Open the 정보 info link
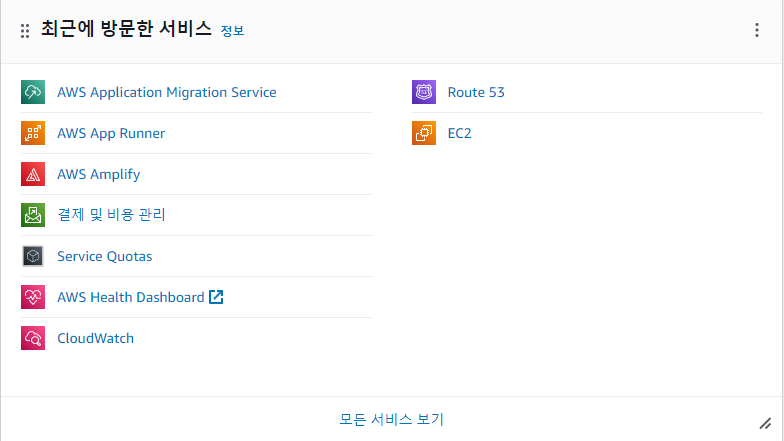784x441 pixels. pyautogui.click(x=232, y=31)
